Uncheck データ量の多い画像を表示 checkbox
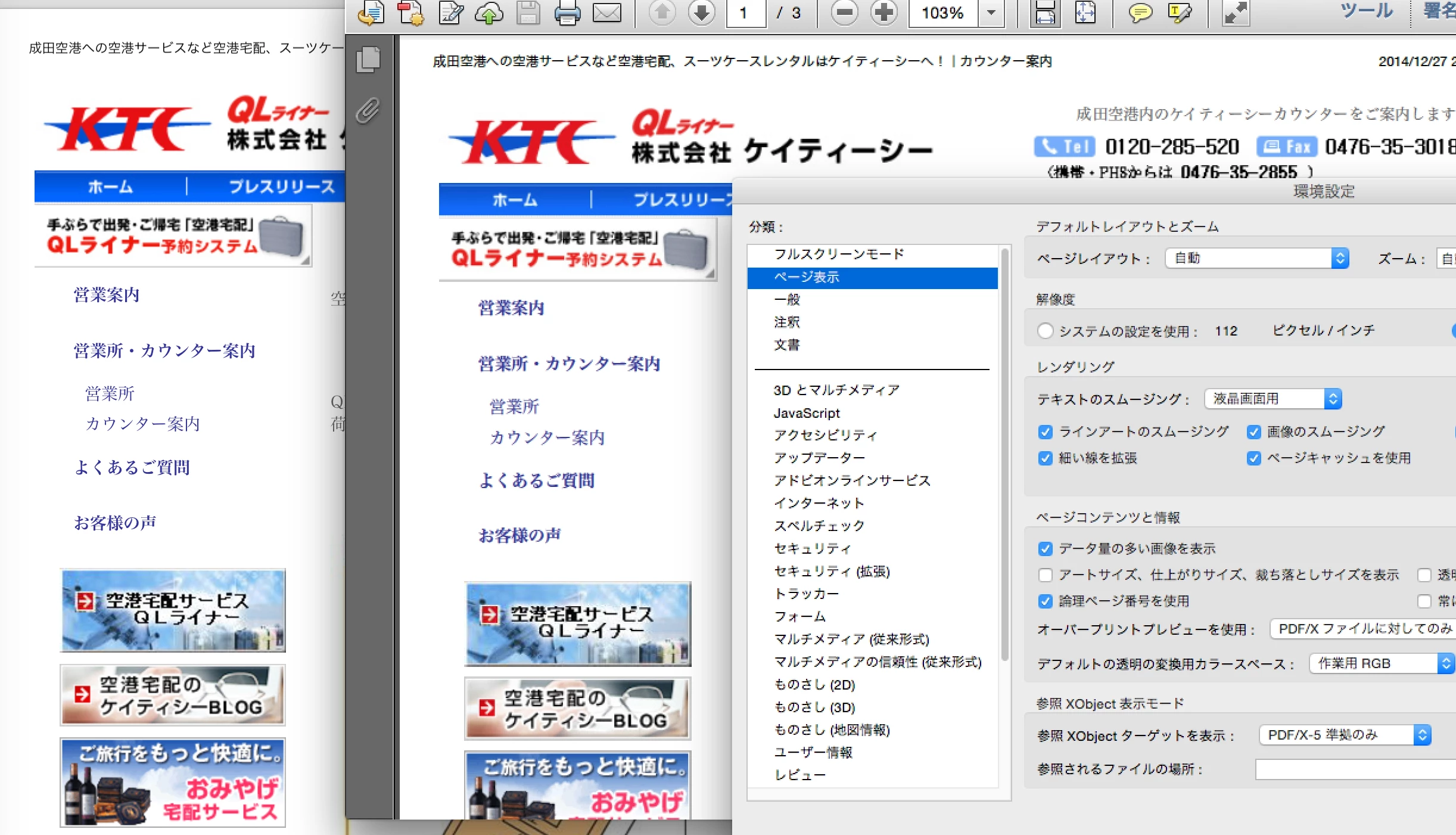The image size is (1456, 835). [x=1045, y=549]
